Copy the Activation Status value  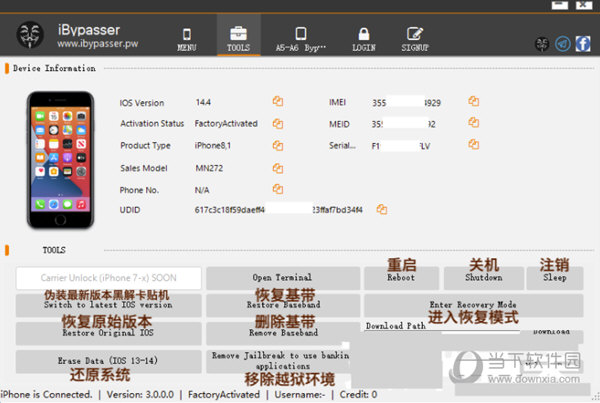tap(277, 124)
